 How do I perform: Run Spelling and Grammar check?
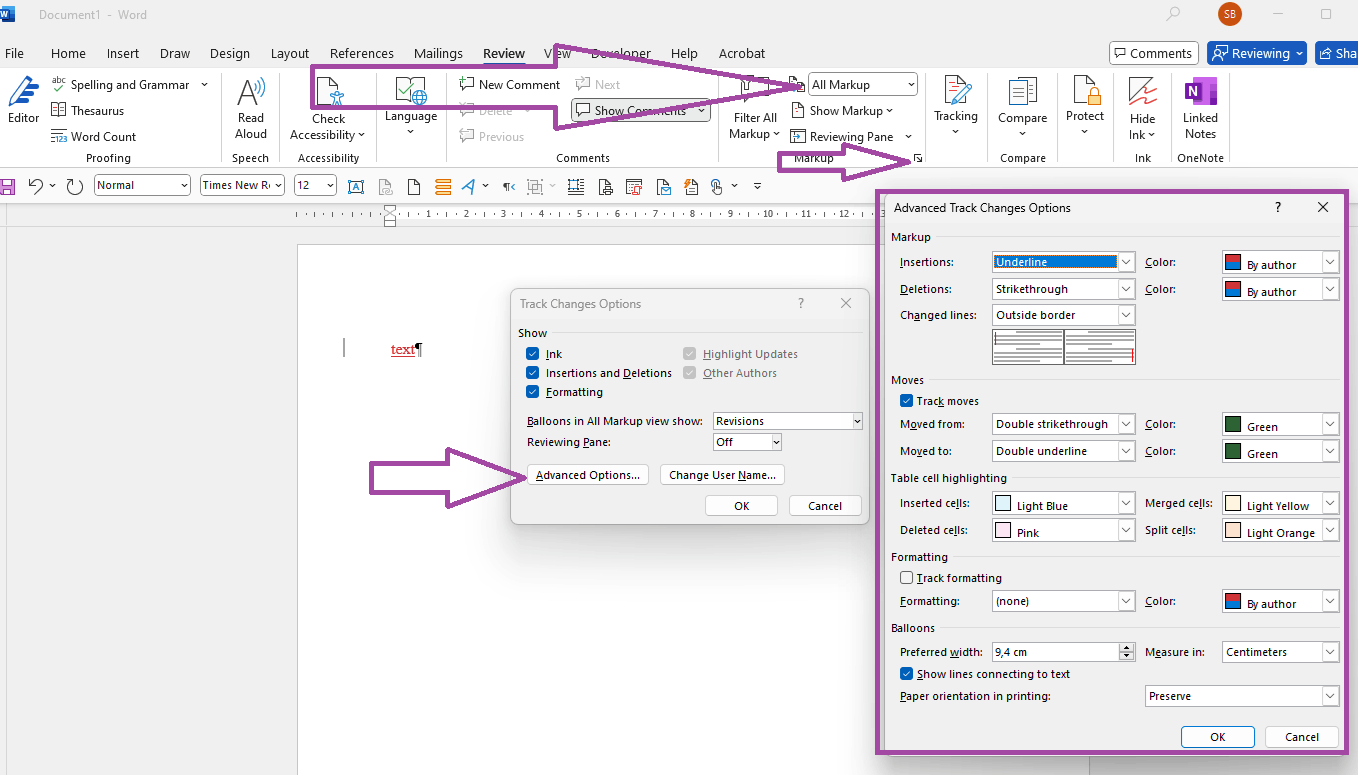[x=120, y=84]
